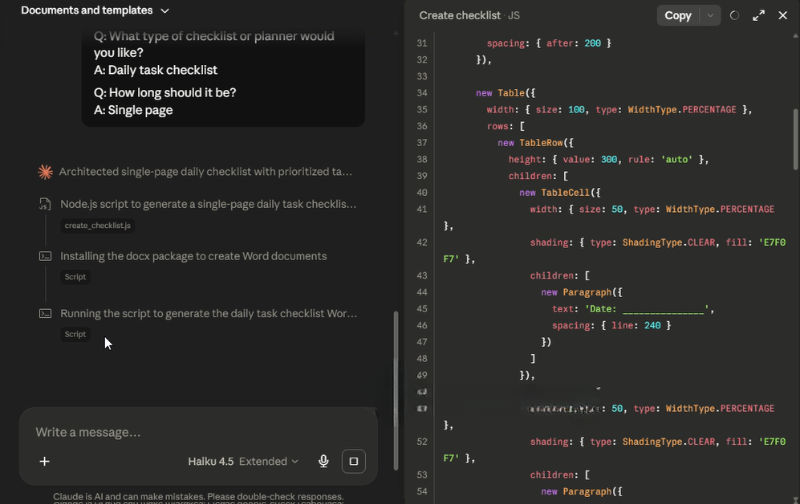Open the create_checklist.js file chip
The image size is (800, 504).
point(97,225)
